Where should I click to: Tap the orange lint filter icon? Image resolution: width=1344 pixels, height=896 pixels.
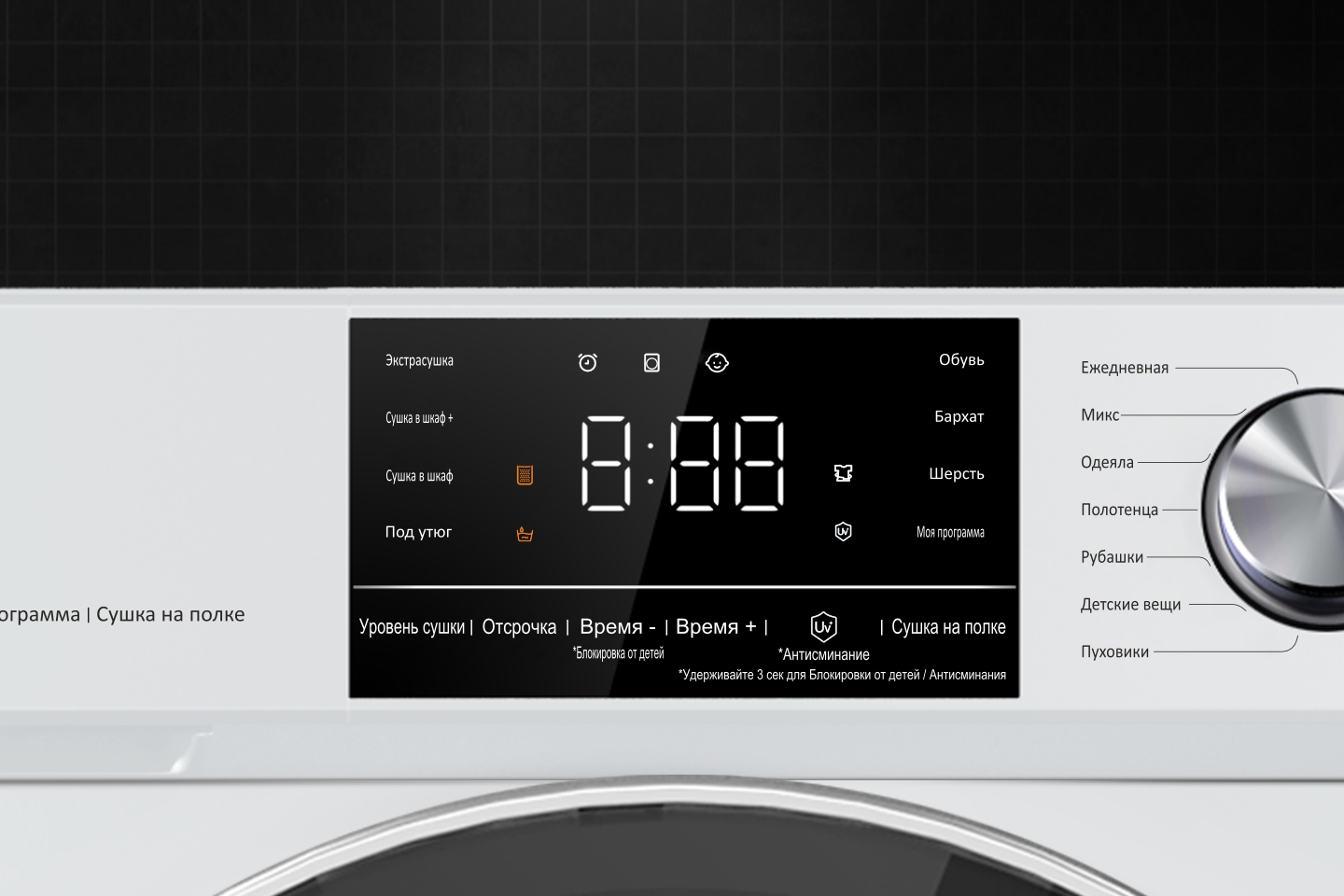(x=525, y=474)
